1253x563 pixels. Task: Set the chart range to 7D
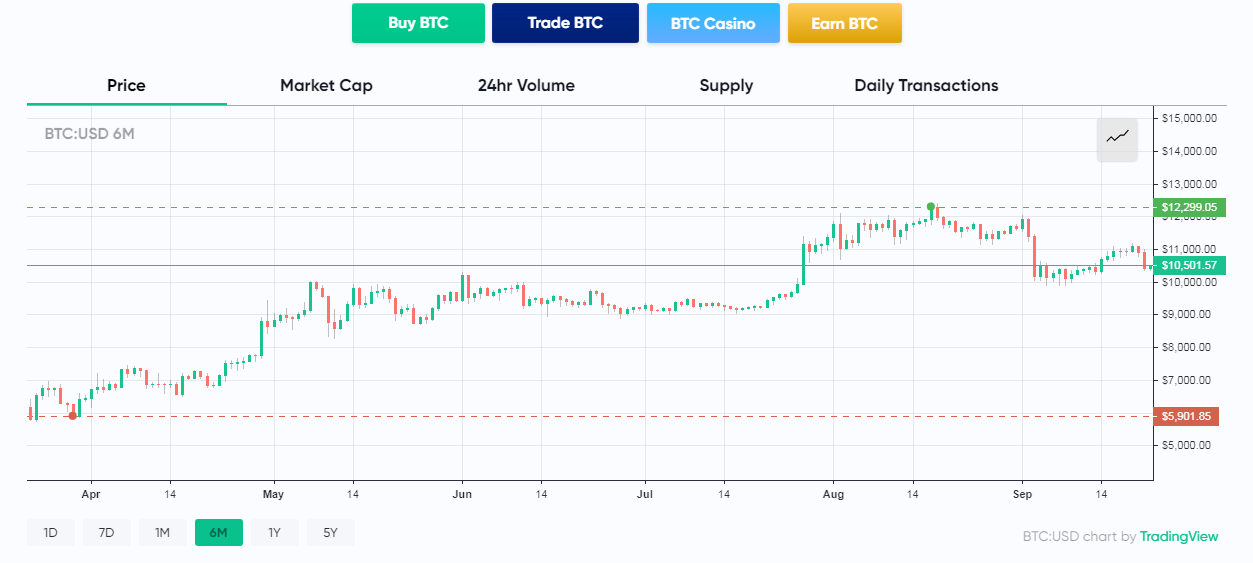point(106,533)
